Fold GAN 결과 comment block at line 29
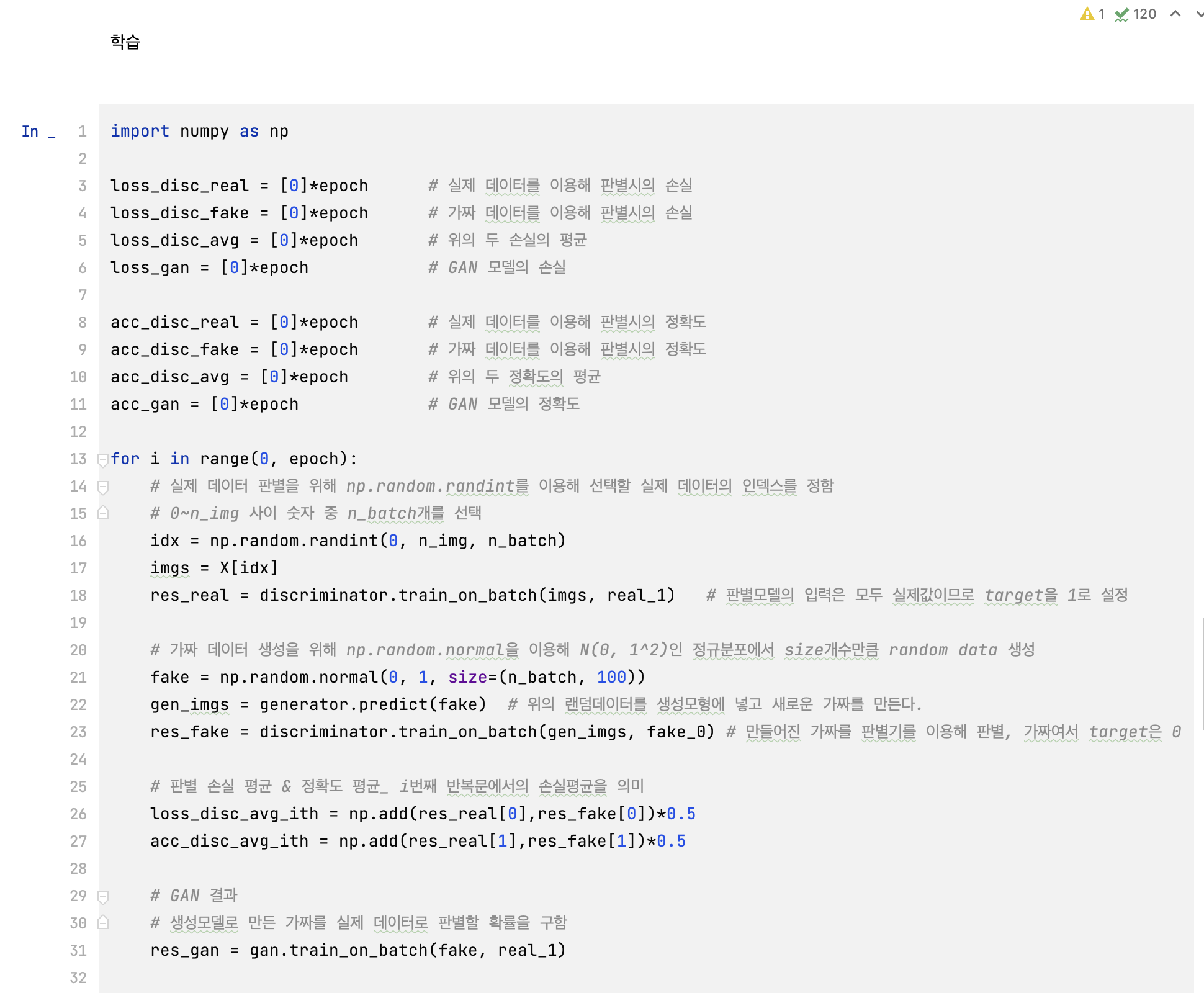The width and height of the screenshot is (1204, 993). click(x=103, y=896)
